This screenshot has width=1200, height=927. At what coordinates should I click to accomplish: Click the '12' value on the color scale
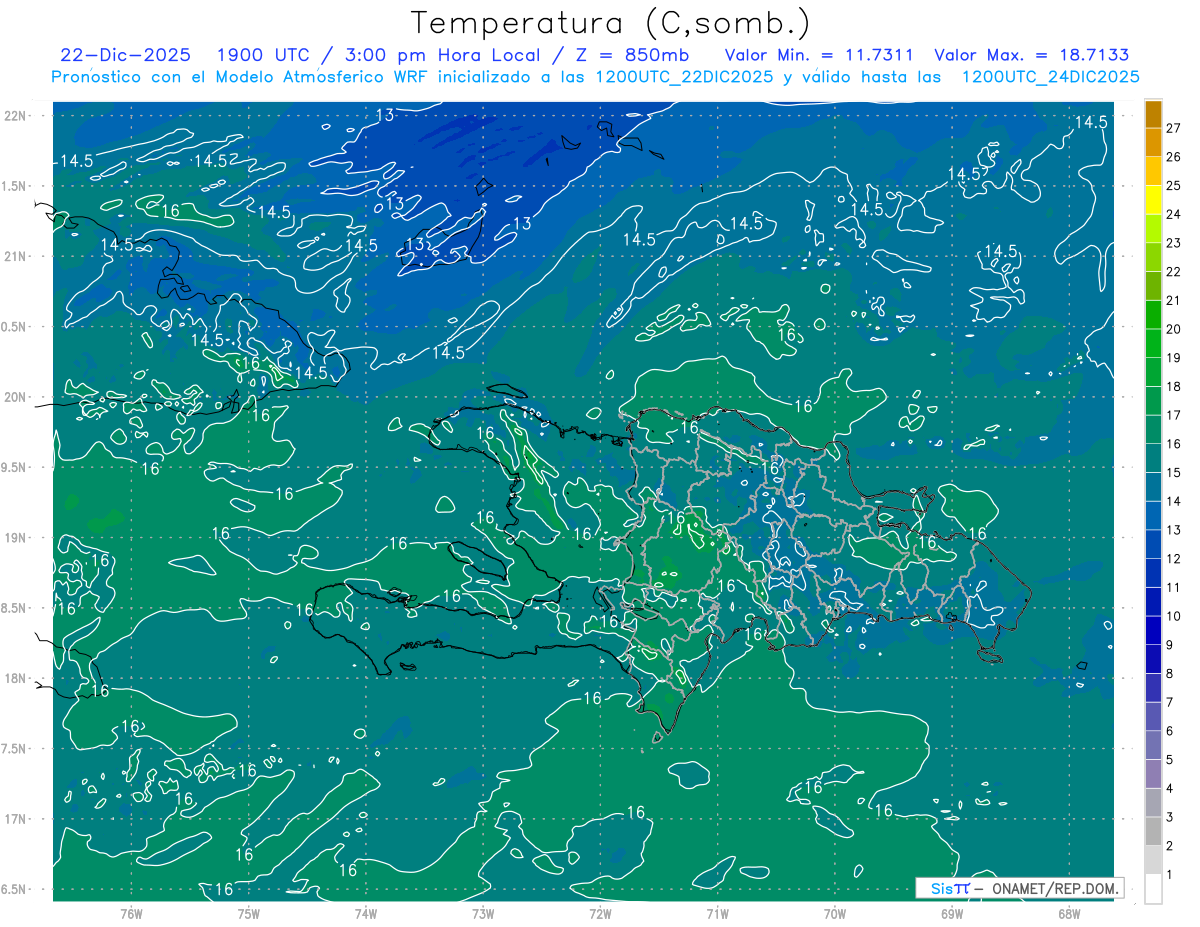[x=1175, y=559]
